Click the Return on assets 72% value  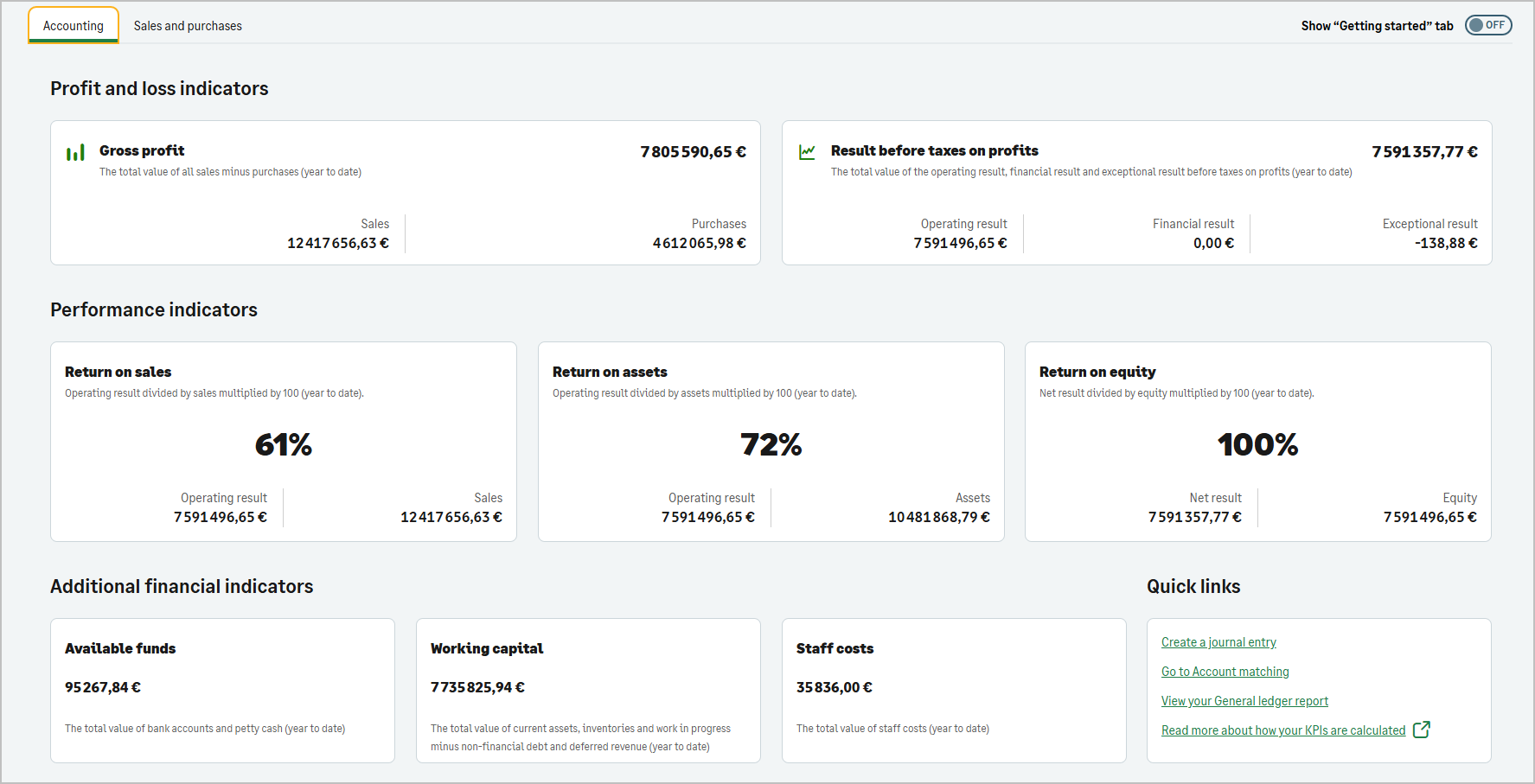[x=771, y=444]
